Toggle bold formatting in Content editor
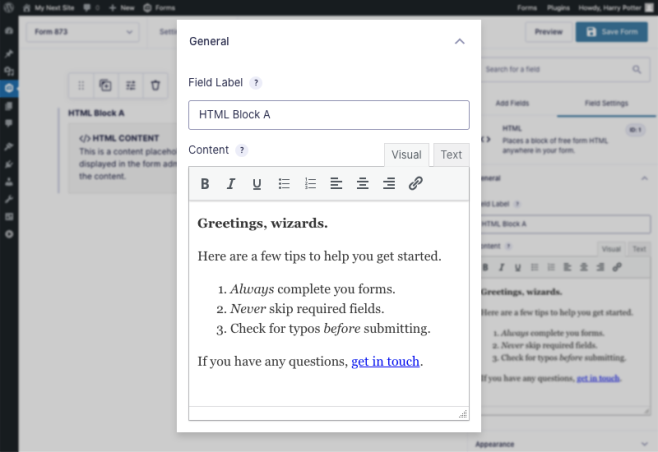 pyautogui.click(x=205, y=183)
